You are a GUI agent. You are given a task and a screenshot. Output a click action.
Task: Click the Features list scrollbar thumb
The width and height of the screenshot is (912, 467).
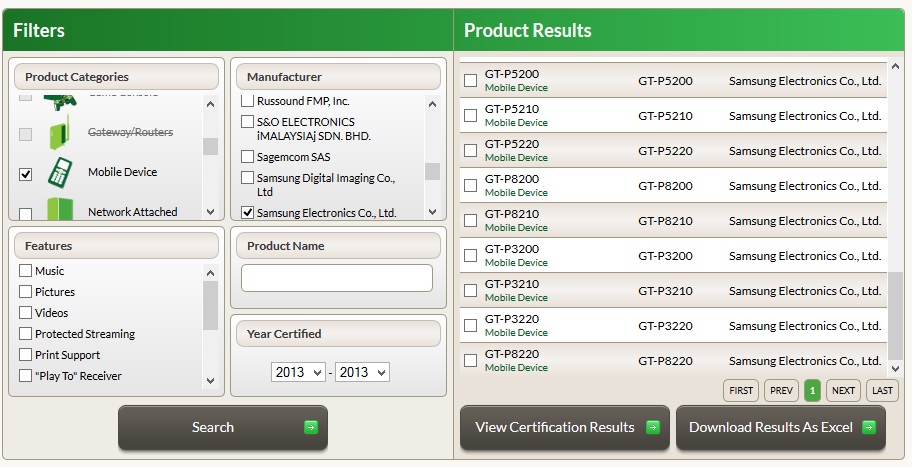(211, 305)
